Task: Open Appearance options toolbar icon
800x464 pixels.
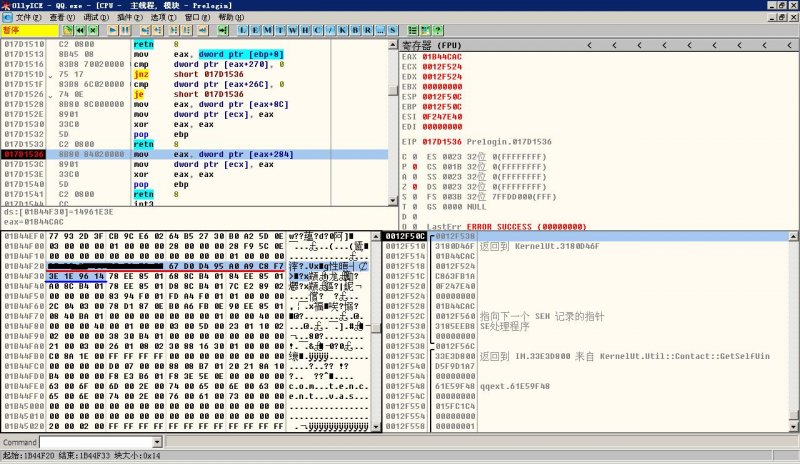Action: pos(425,30)
